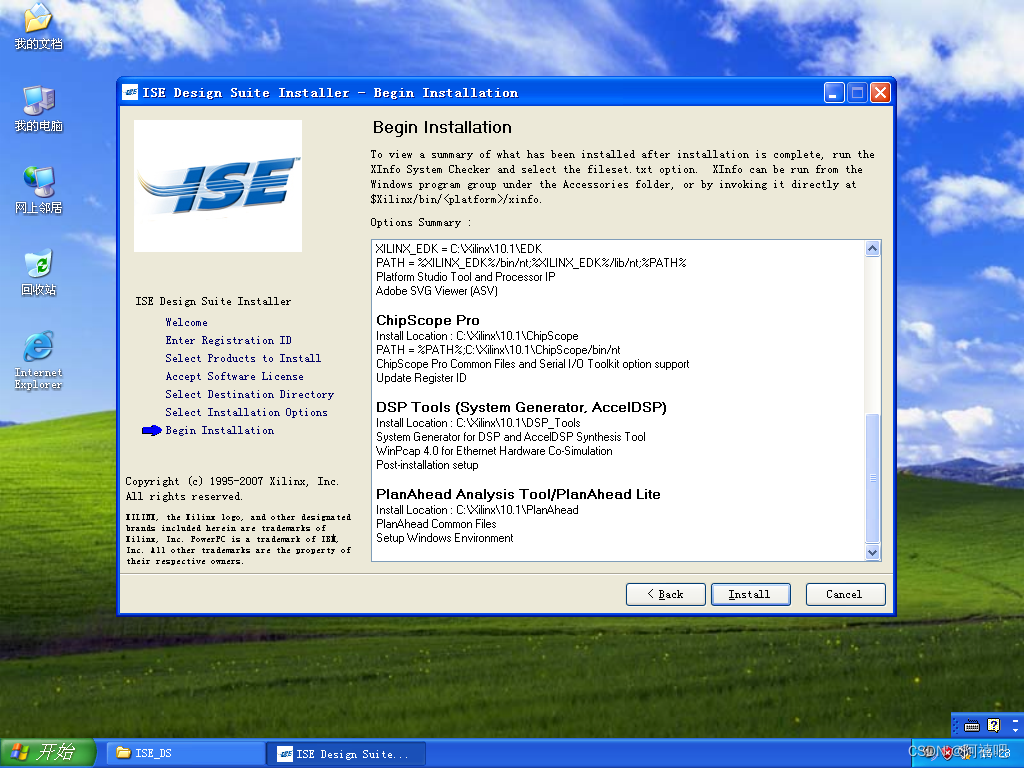Click the language bar keyboard icon

point(972,726)
